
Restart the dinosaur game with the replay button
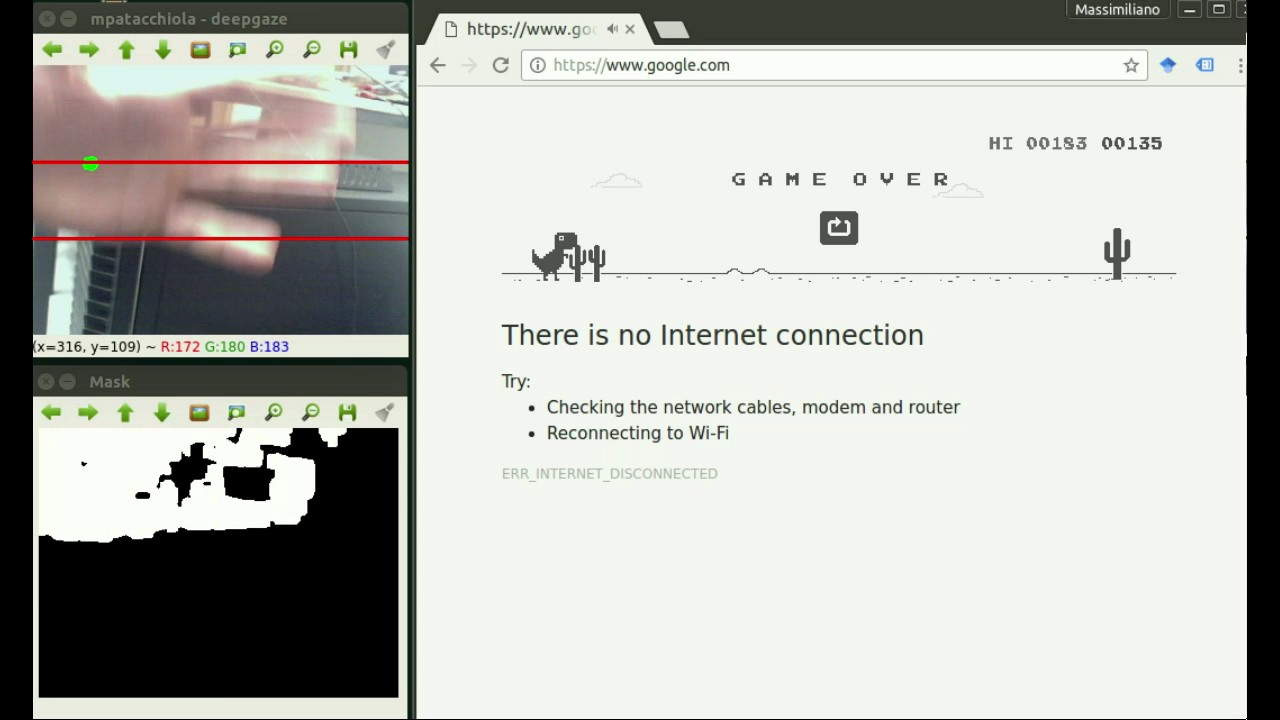[x=839, y=228]
